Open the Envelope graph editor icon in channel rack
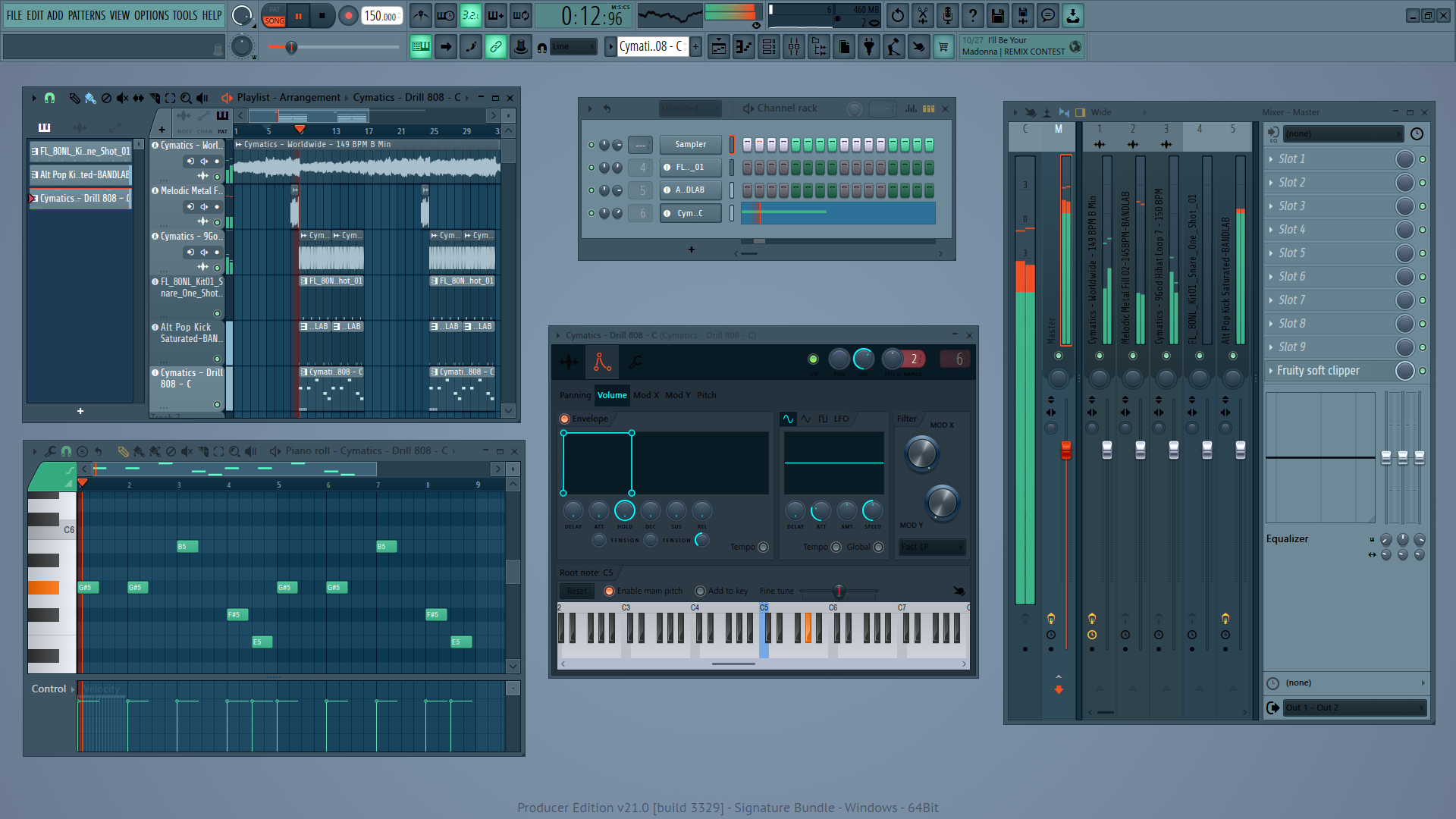This screenshot has width=1456, height=819. (x=911, y=108)
